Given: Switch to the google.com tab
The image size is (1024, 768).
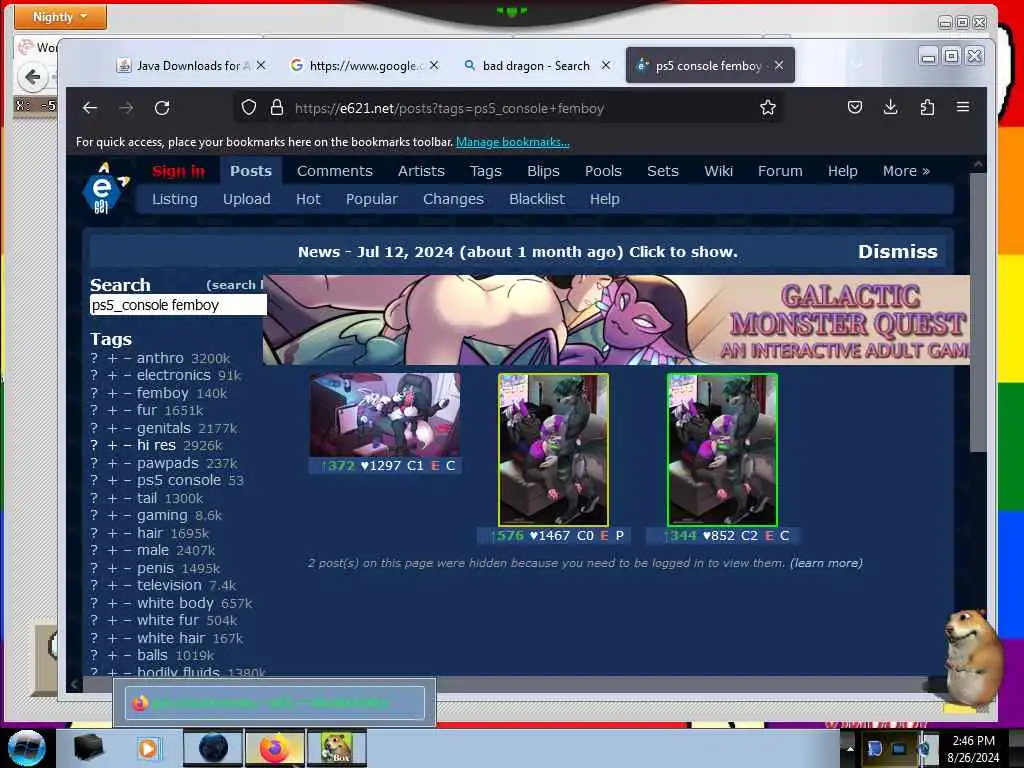Looking at the screenshot, I should 364,65.
